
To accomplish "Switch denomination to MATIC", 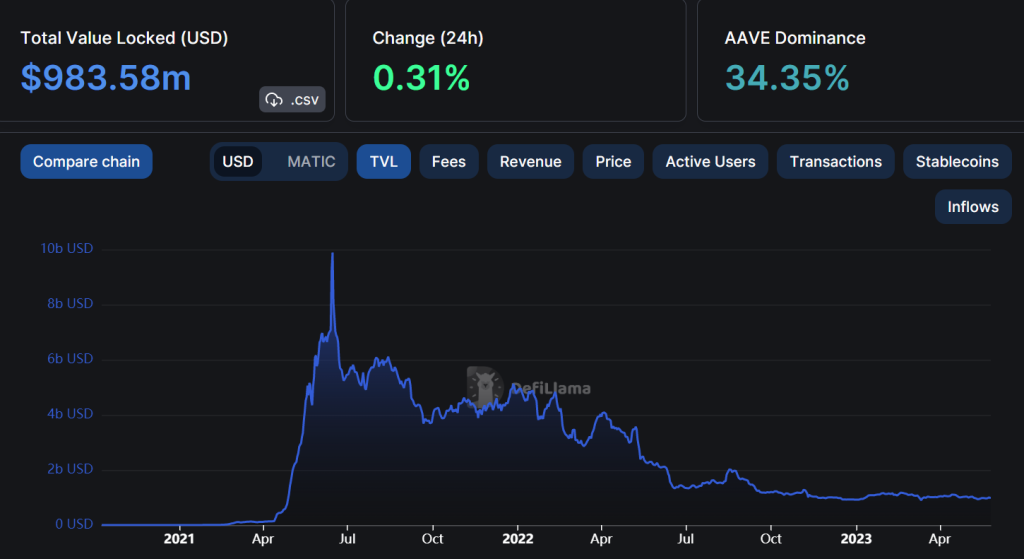I will point(311,161).
